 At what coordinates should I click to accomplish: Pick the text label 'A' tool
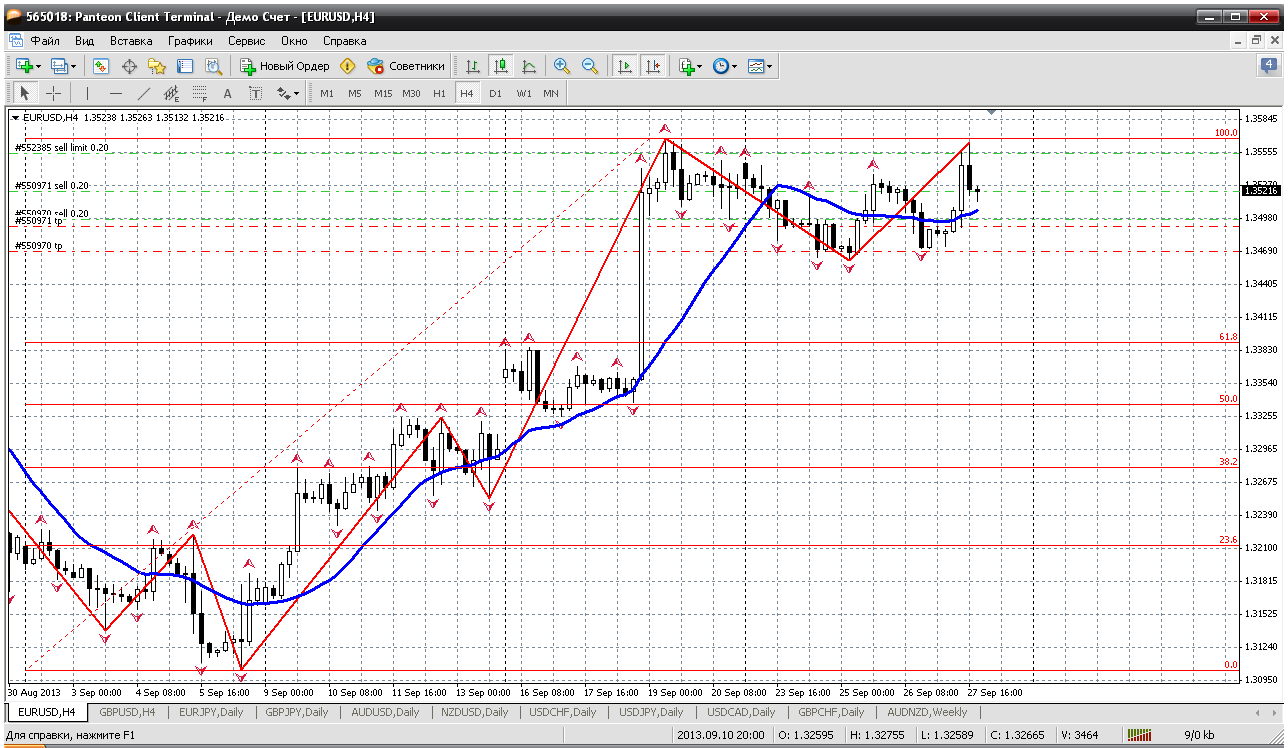coord(227,93)
